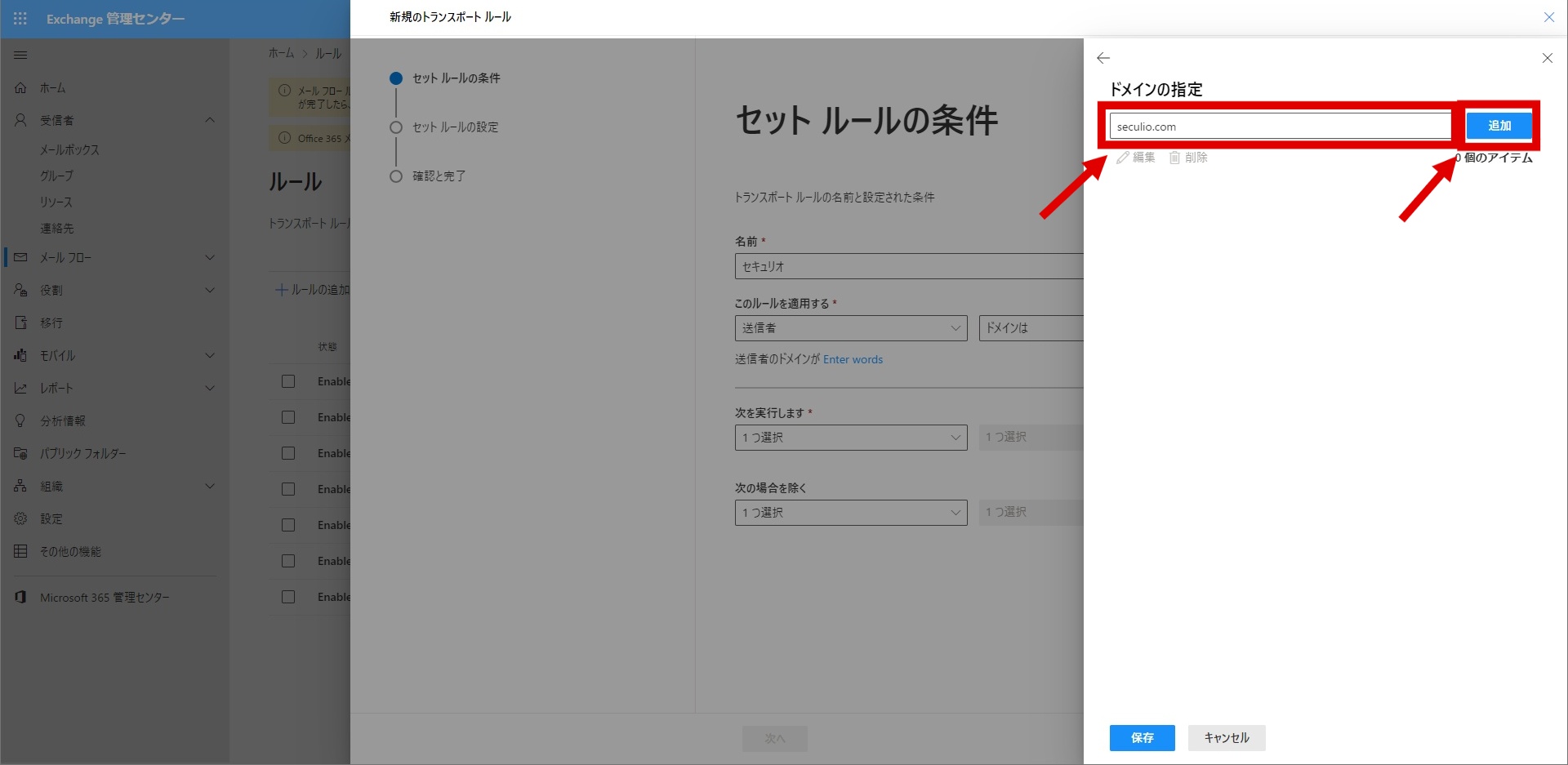Open the パブリック フォルダー section
The height and width of the screenshot is (765, 1568).
[x=82, y=453]
